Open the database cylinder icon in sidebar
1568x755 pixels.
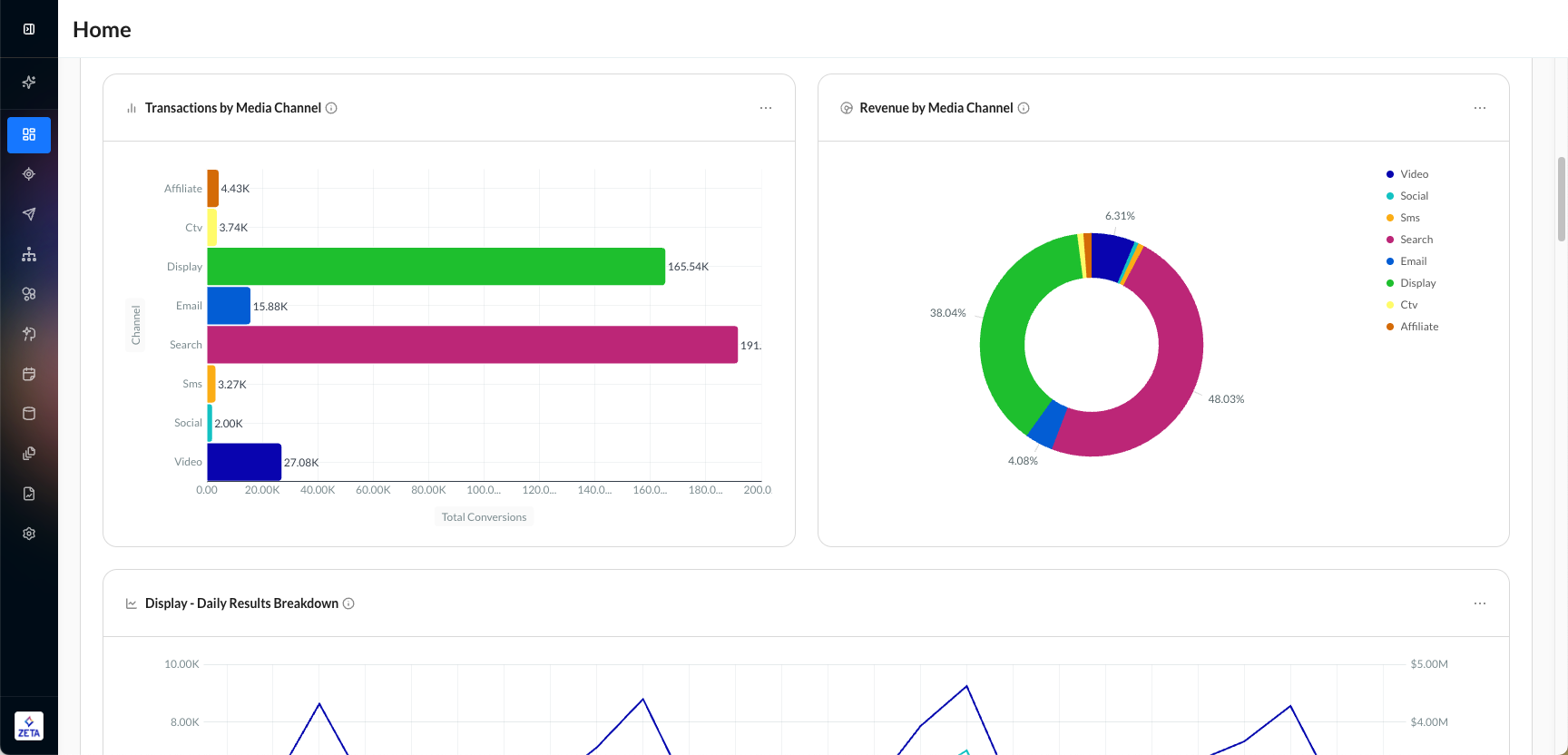[29, 414]
